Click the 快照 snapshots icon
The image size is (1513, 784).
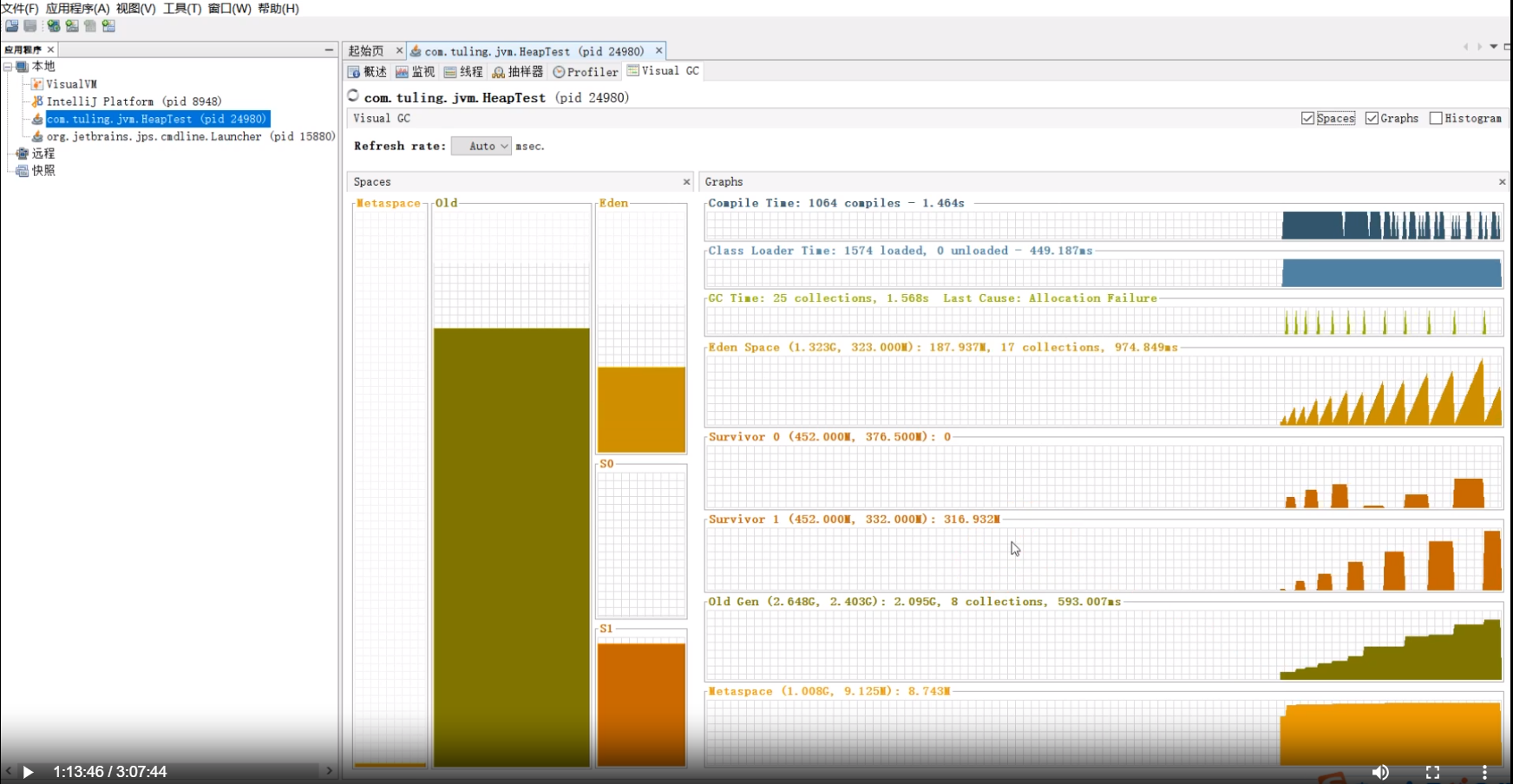click(23, 171)
